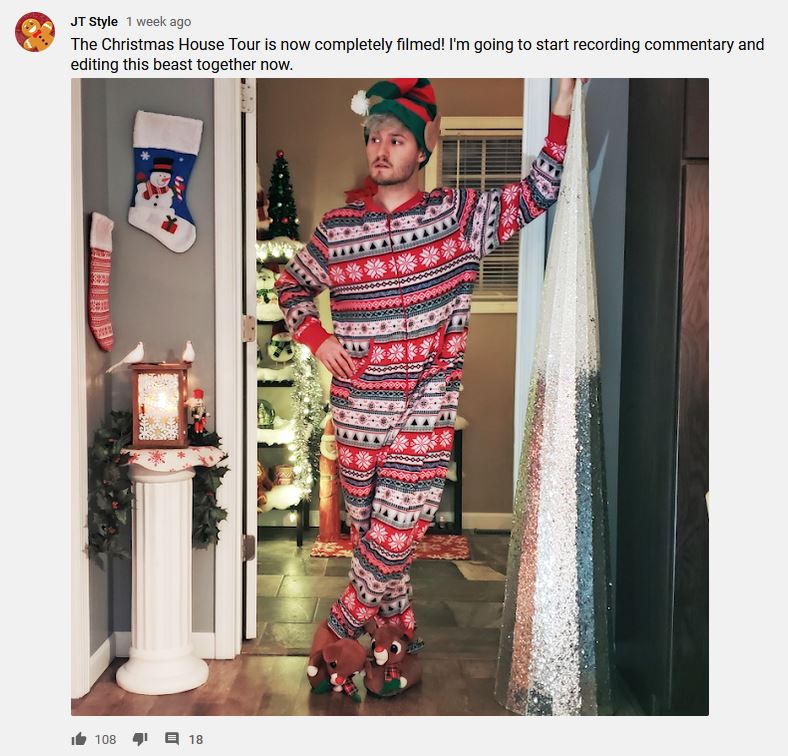788x756 pixels.
Task: Open the gingerbread man channel avatar
Action: (35, 32)
